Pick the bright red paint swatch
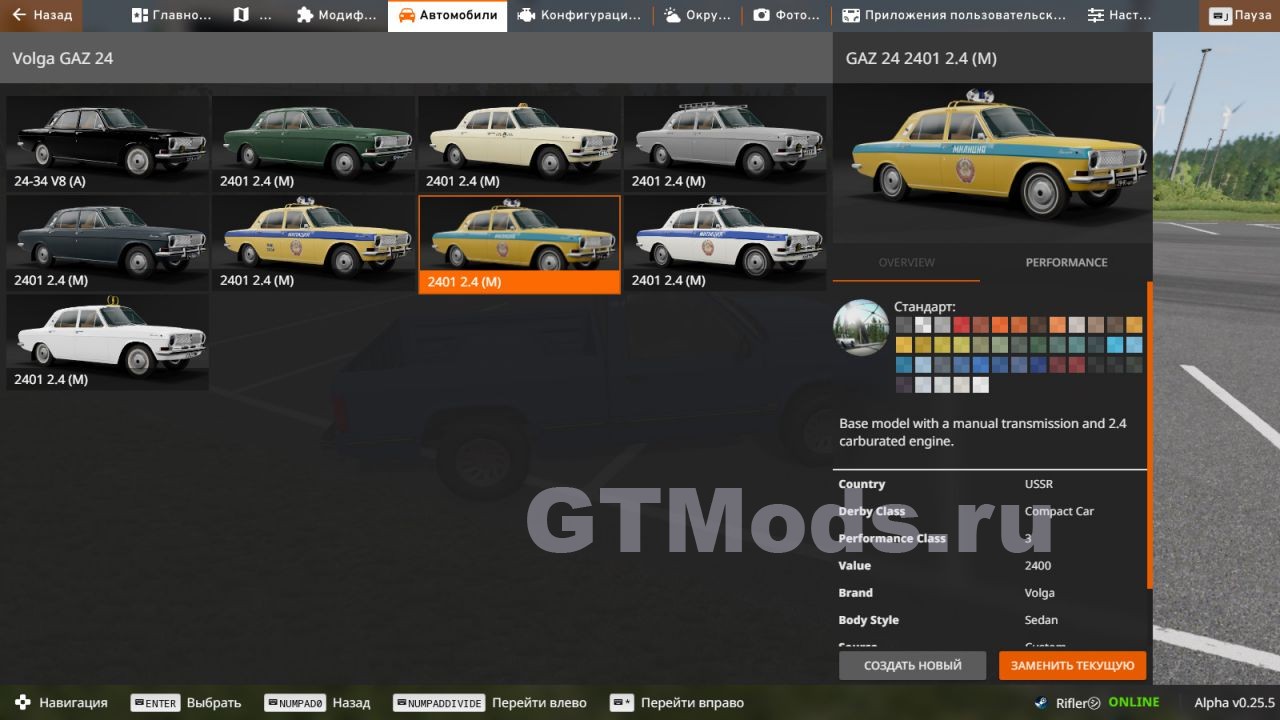Image resolution: width=1280 pixels, height=720 pixels. coord(961,325)
